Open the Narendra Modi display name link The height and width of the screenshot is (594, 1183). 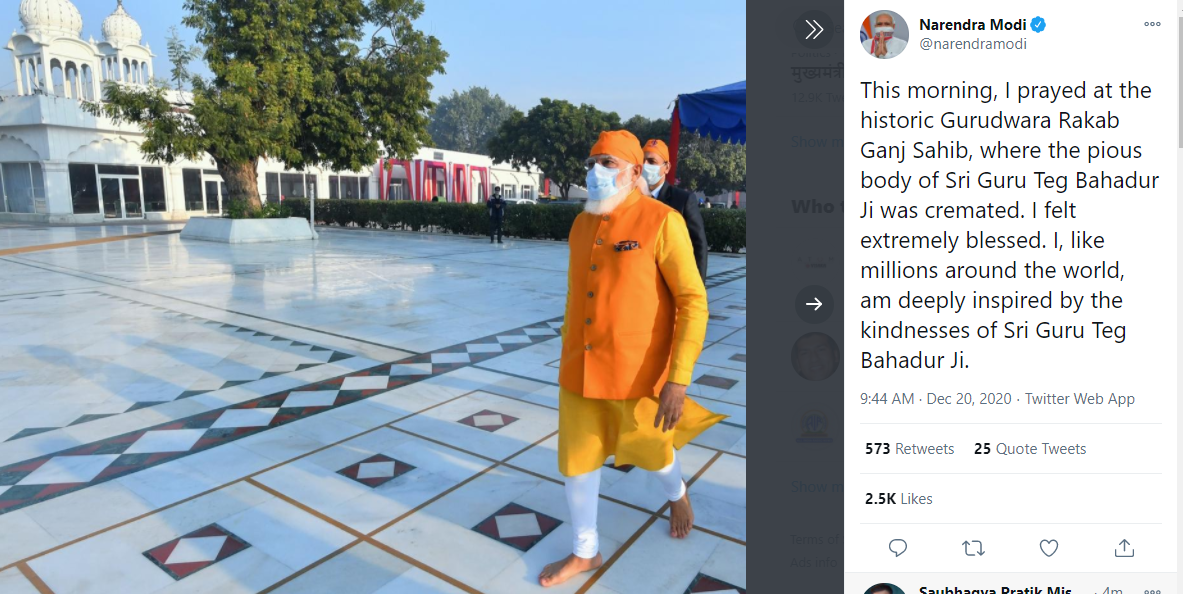pos(973,25)
